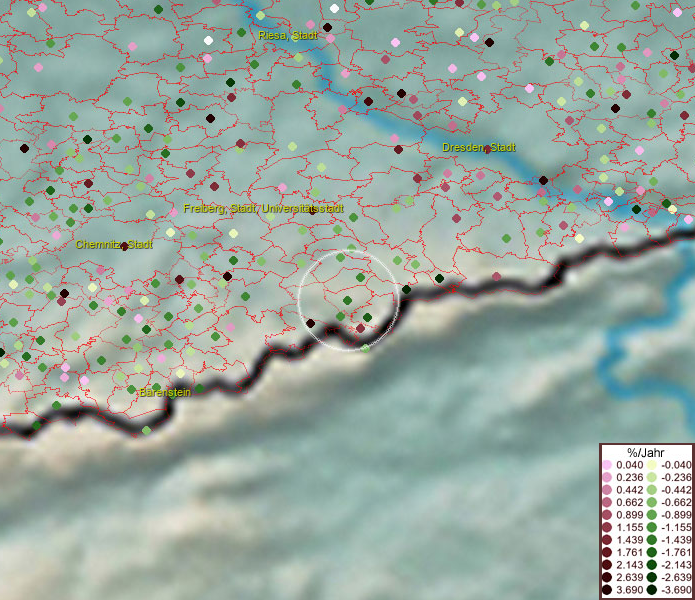
Task: Click the -2.639 legend value text
Action: pos(676,578)
